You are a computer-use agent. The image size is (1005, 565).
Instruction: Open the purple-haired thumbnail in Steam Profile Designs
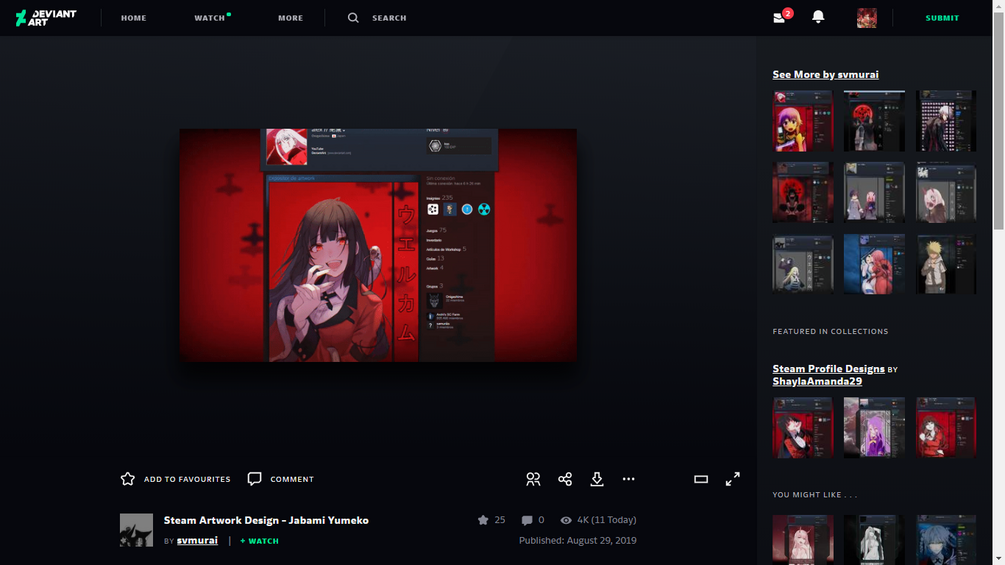click(x=874, y=427)
